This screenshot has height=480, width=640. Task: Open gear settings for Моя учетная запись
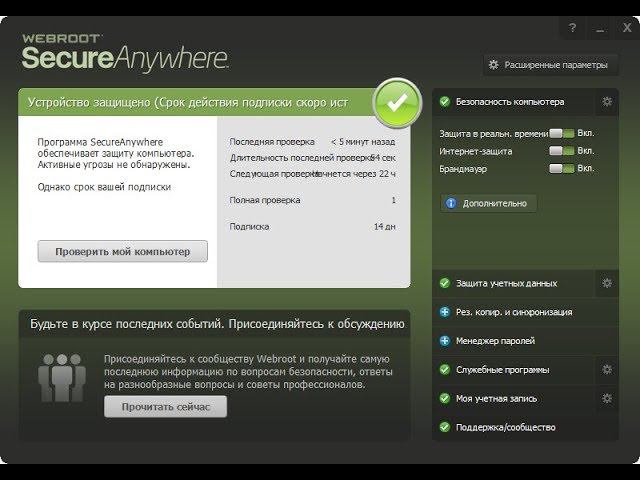(x=607, y=398)
